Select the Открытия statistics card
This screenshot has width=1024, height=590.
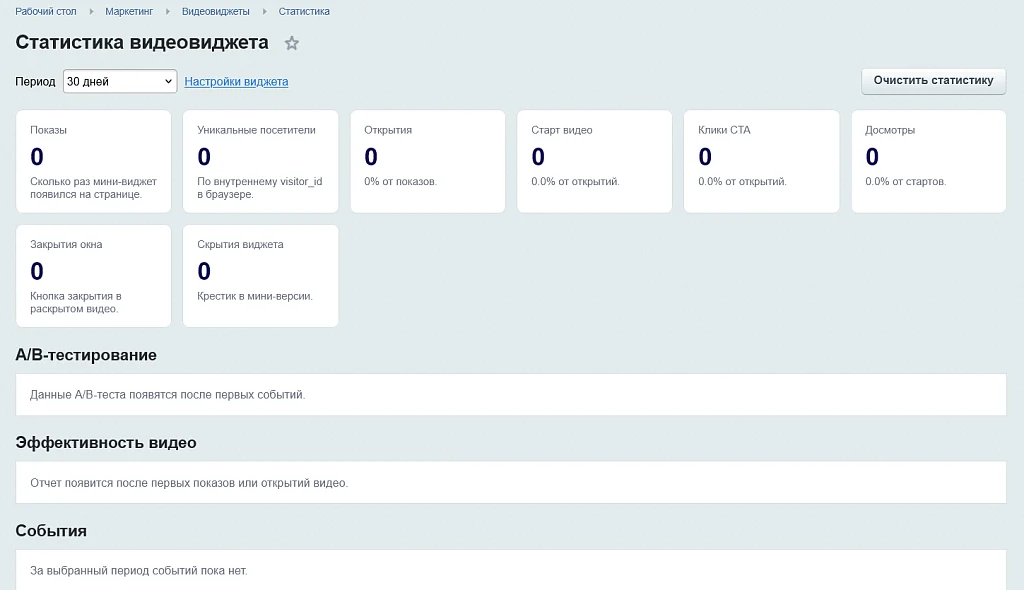pos(428,161)
